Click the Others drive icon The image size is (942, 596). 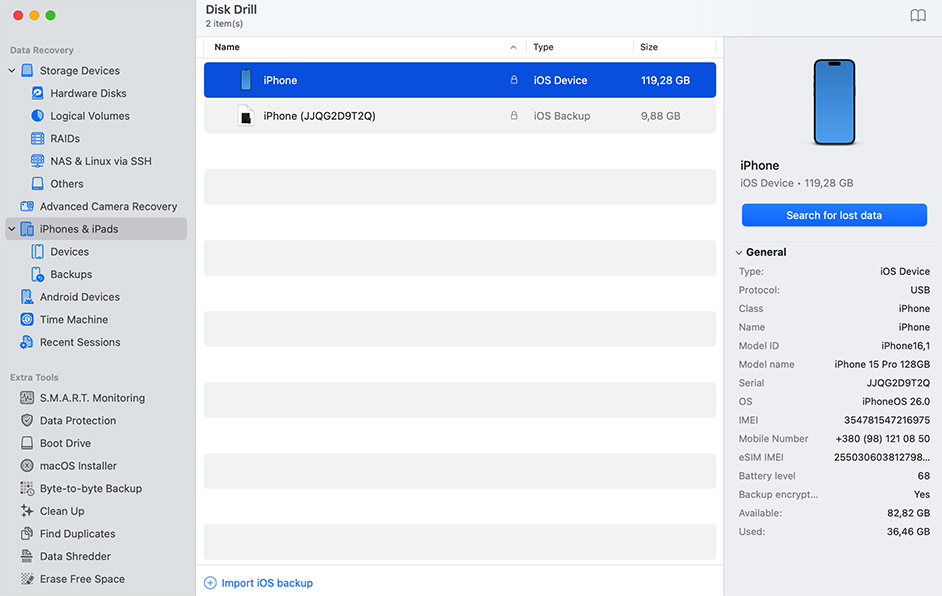coord(37,183)
